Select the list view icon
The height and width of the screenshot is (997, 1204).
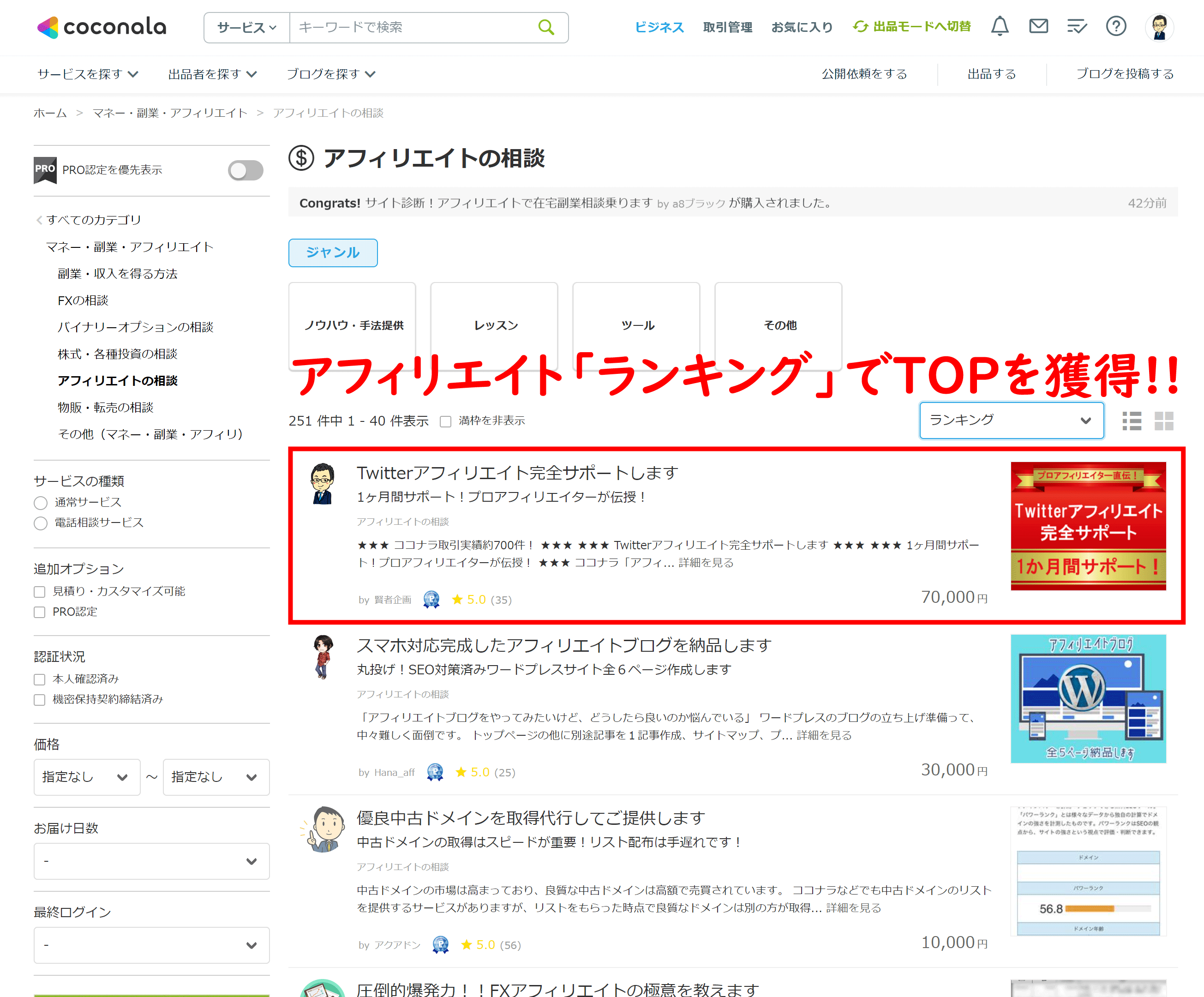[1132, 421]
